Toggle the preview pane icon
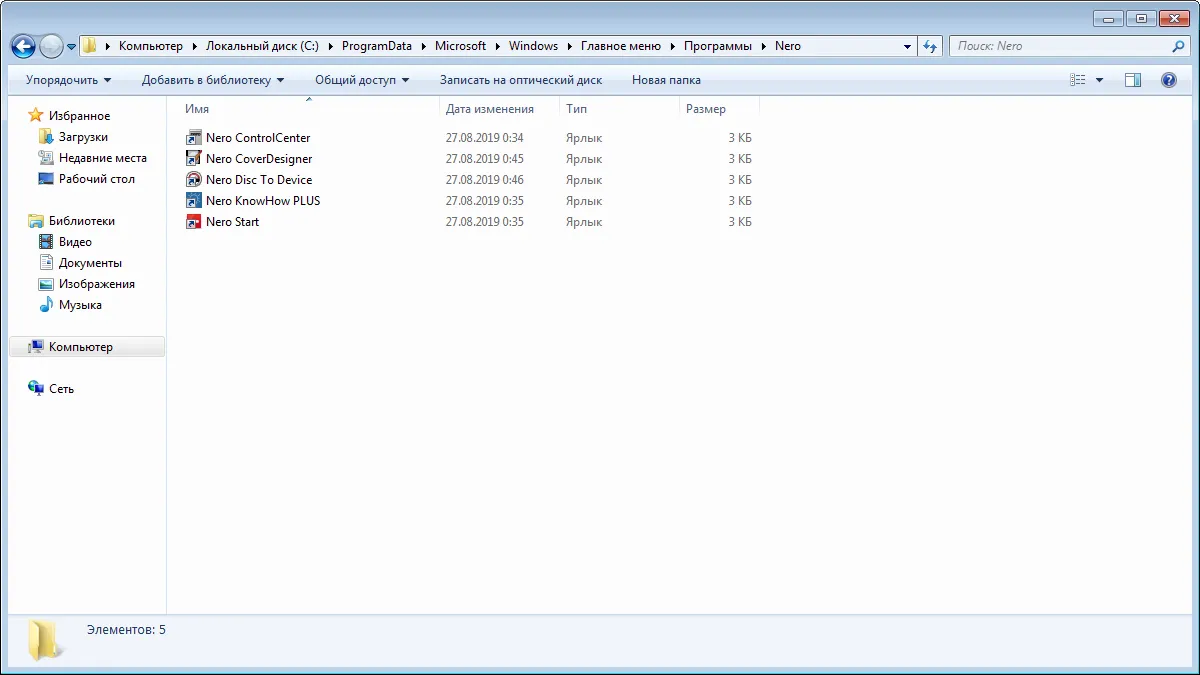This screenshot has height=675, width=1200. (x=1133, y=80)
